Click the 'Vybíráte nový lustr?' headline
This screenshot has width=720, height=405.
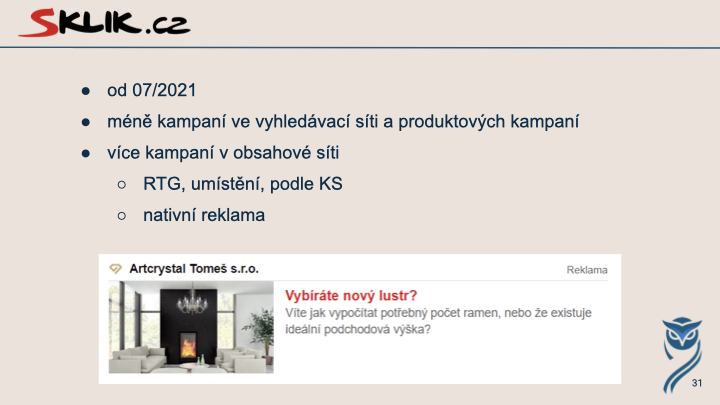tap(351, 295)
